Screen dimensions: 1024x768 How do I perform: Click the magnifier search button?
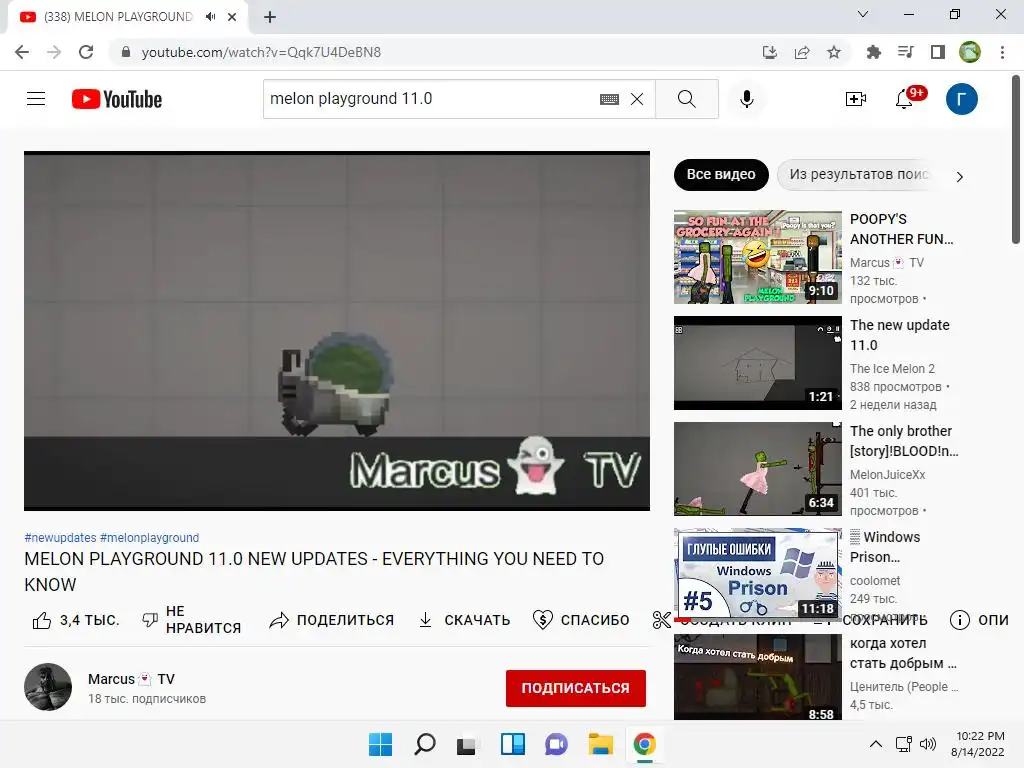pyautogui.click(x=686, y=99)
